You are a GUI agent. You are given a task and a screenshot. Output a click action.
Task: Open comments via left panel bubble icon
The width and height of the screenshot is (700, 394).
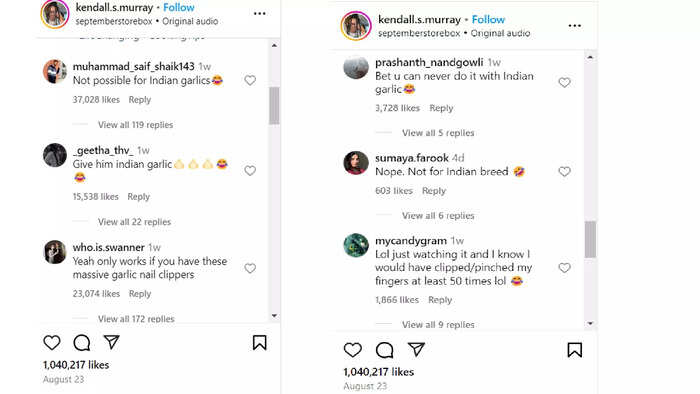82,343
